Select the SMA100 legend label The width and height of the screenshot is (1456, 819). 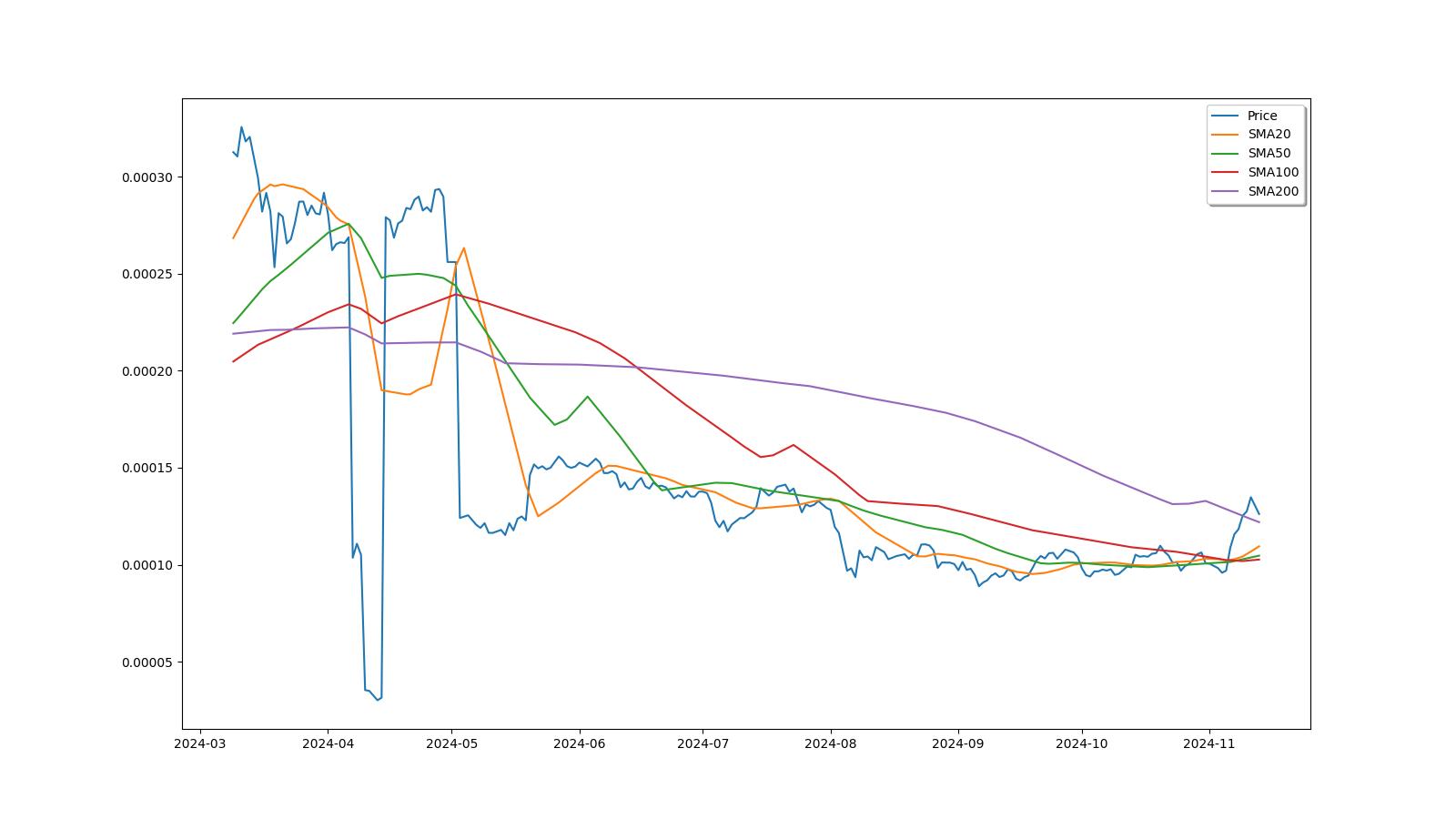click(1273, 173)
